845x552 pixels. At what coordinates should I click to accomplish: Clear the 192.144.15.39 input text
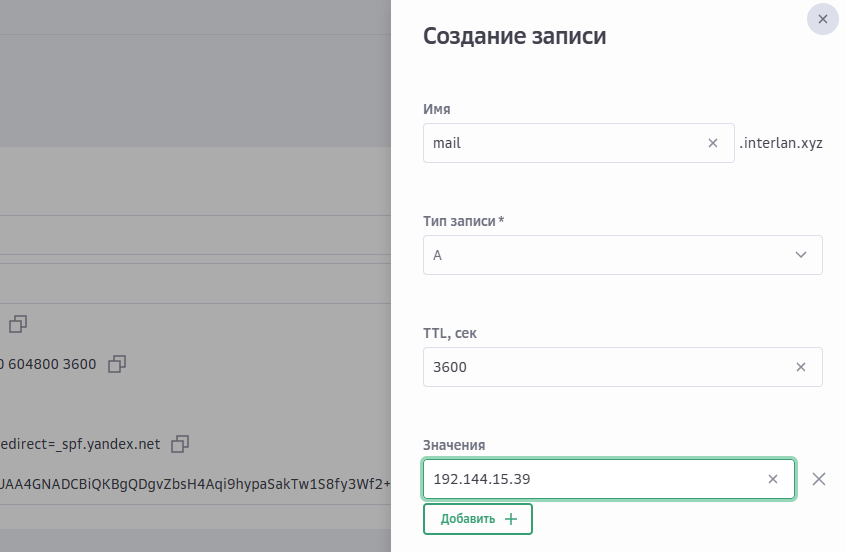[x=772, y=479]
